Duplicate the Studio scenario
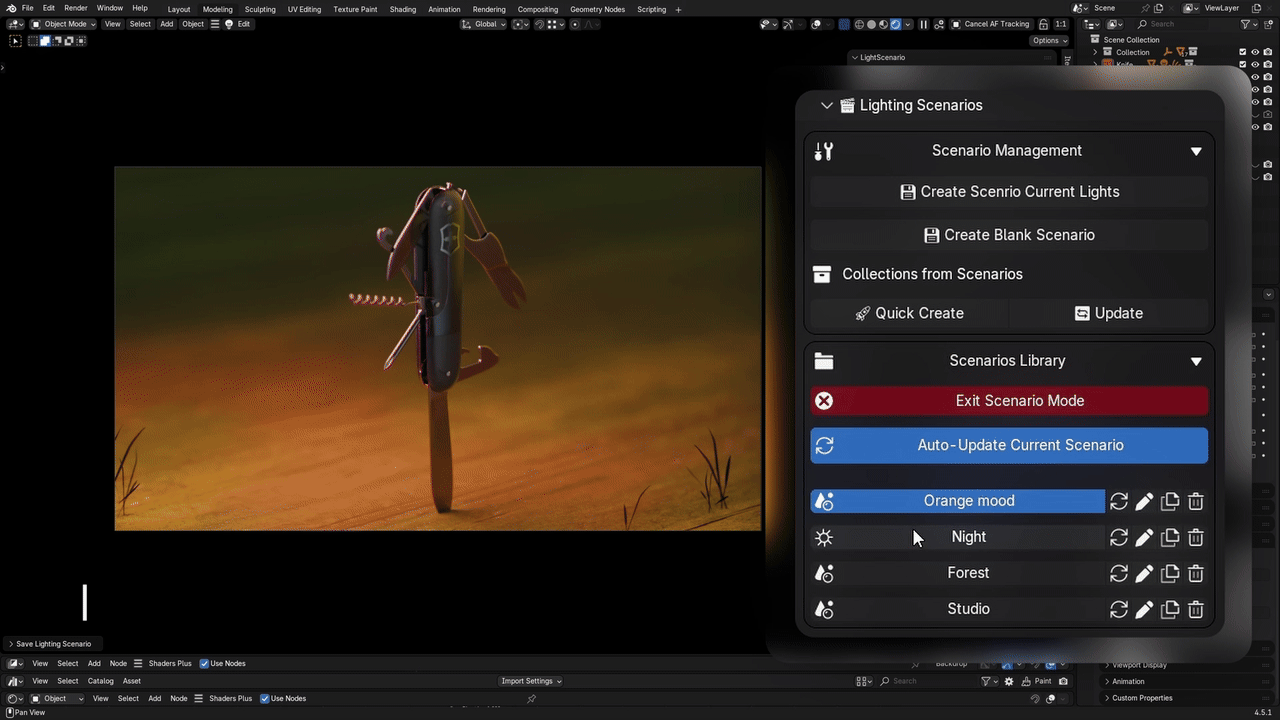This screenshot has height=720, width=1280. click(x=1170, y=609)
